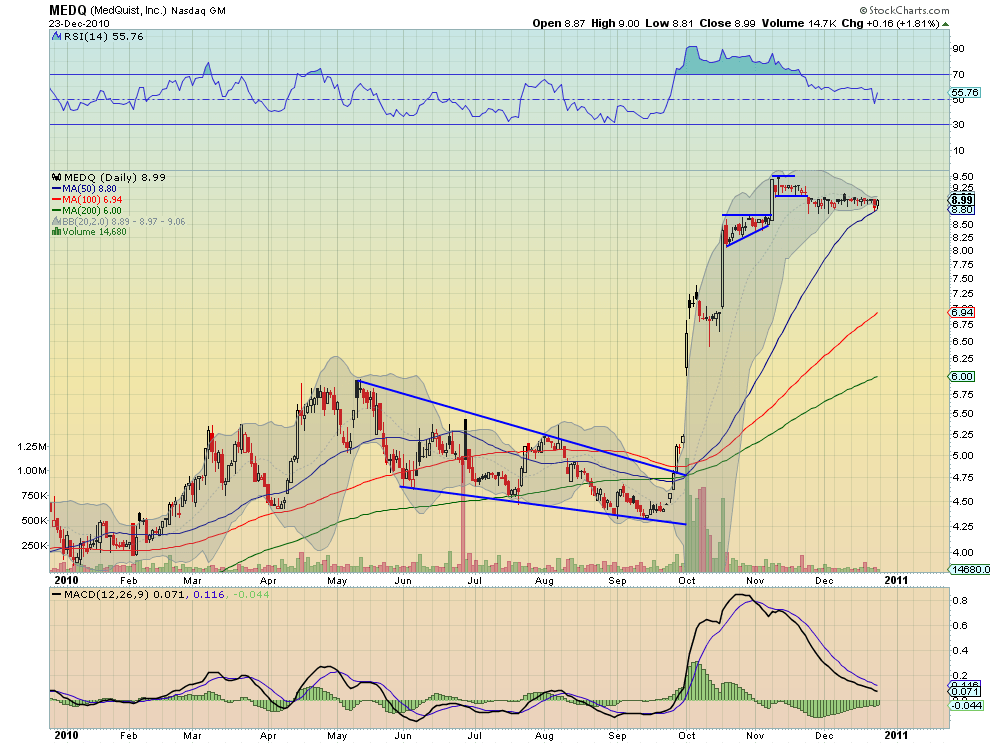This screenshot has height=744, width=990.
Task: Click the 0.4 label on MACD axis
Action: (x=960, y=651)
